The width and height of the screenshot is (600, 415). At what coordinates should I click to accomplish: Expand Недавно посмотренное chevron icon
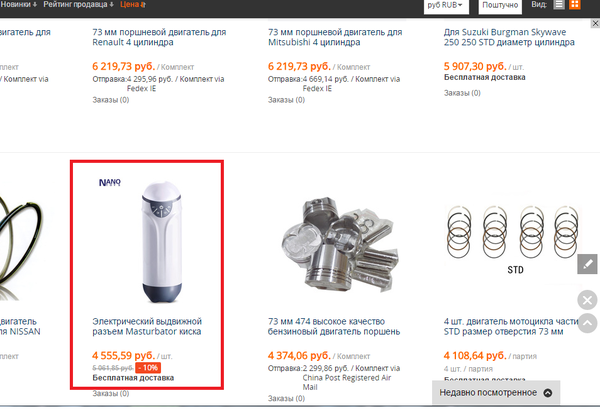pos(548,393)
